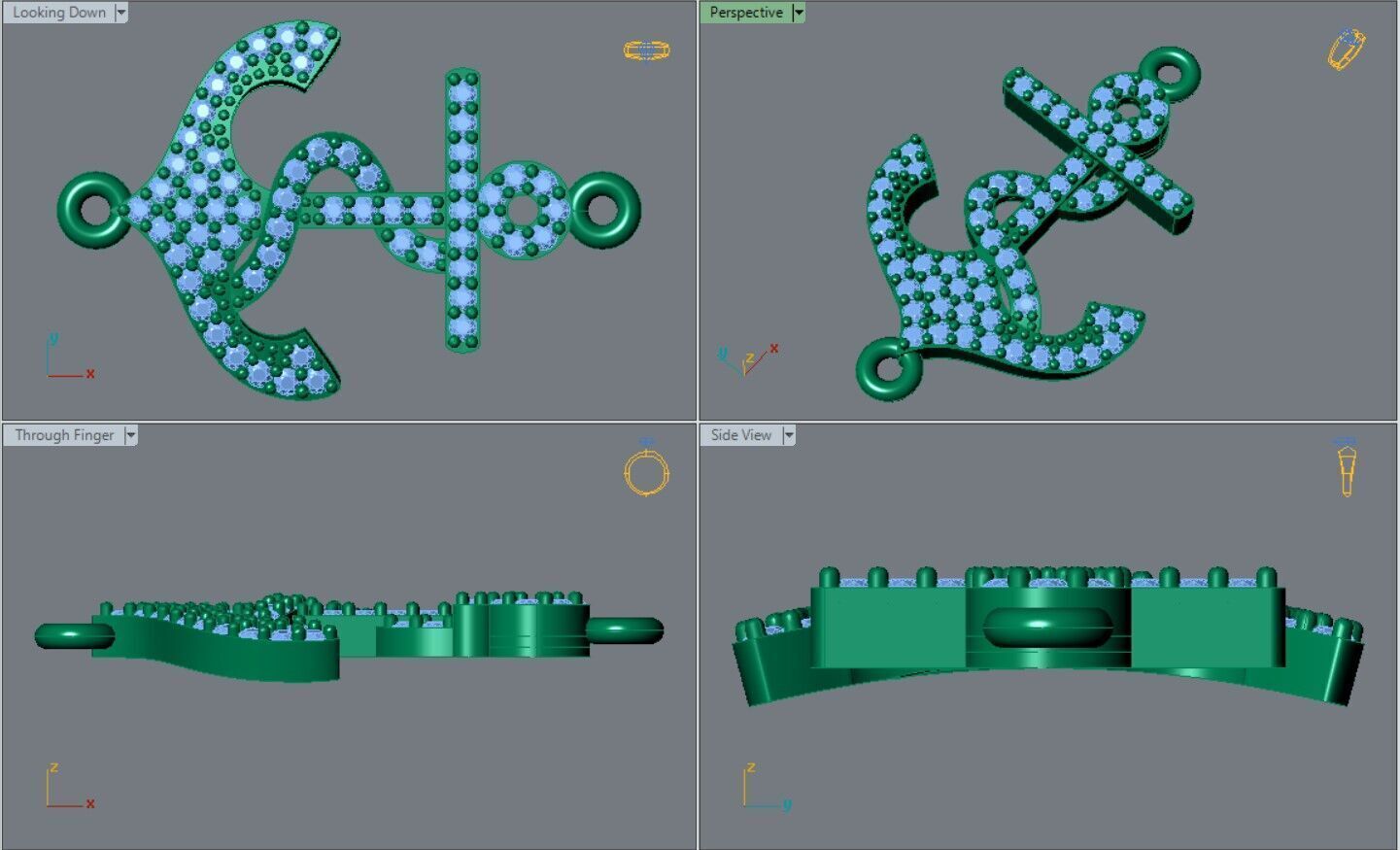
Task: Open the Through Finger viewport dropdown arrow
Action: (x=131, y=435)
